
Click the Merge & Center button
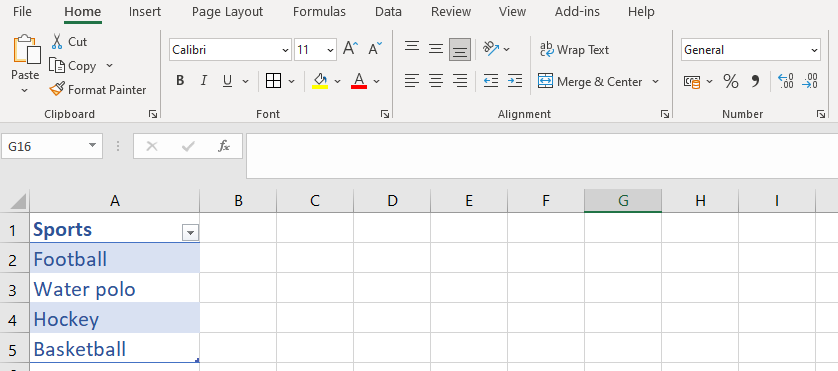tap(590, 82)
